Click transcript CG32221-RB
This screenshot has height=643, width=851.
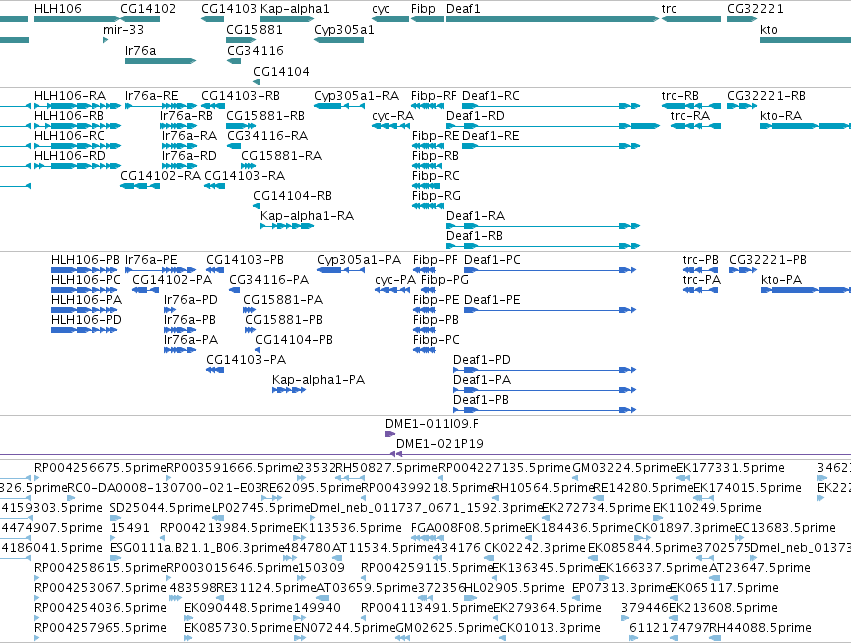coord(742,106)
